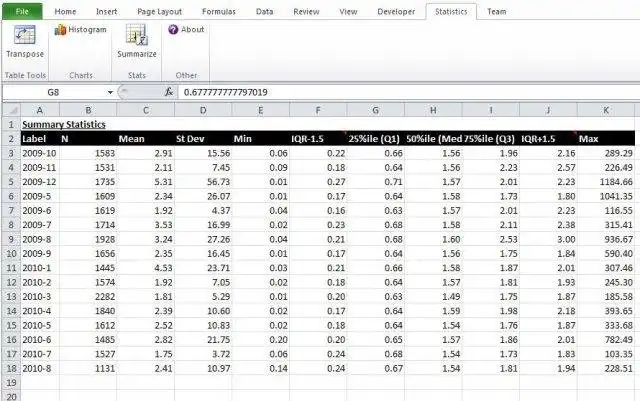Click the N value 1131
The height and width of the screenshot is (401, 640).
click(x=88, y=368)
